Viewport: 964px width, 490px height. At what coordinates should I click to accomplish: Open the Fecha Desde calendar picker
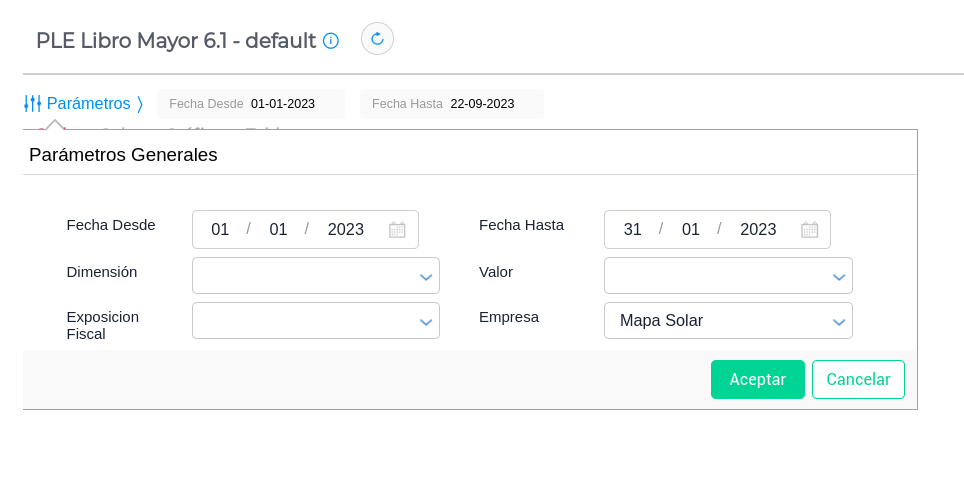pos(397,230)
